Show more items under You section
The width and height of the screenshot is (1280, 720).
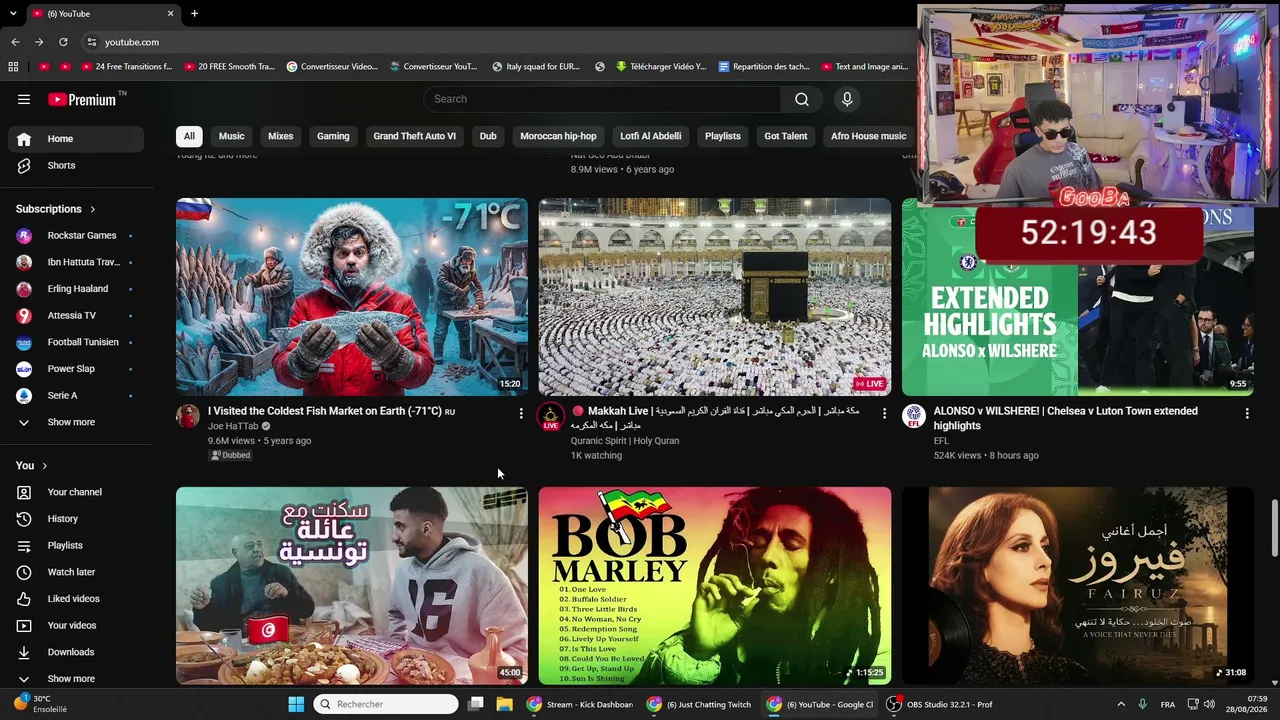click(x=76, y=679)
